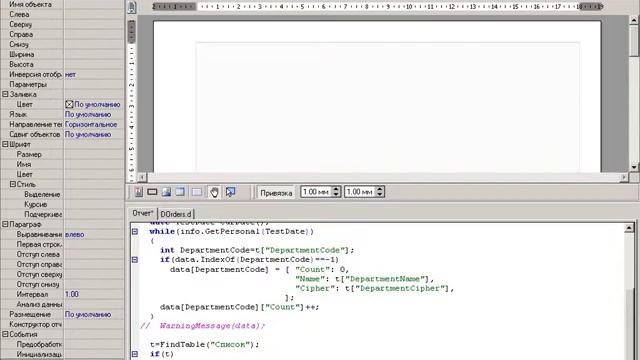Select the Слева property row
Image resolution: width=640 pixels, height=360 pixels.
pos(62,14)
